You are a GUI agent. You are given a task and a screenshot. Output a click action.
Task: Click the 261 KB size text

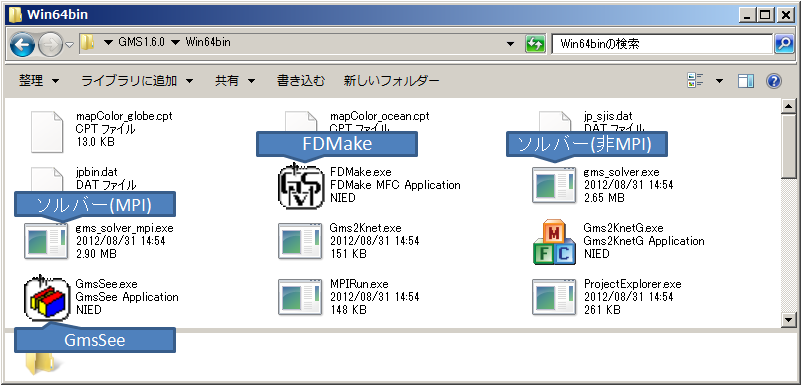(602, 309)
